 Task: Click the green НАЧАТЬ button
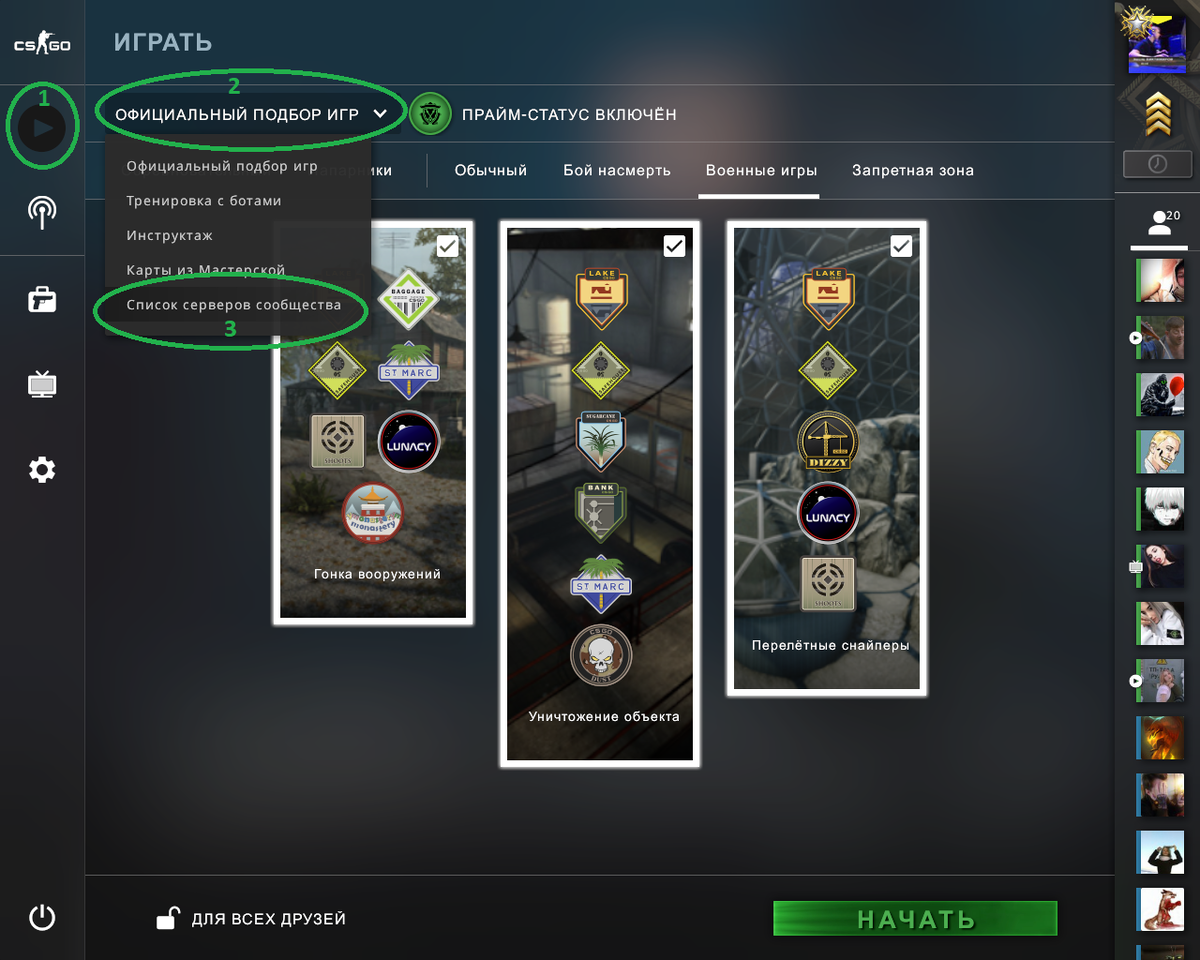[x=915, y=919]
